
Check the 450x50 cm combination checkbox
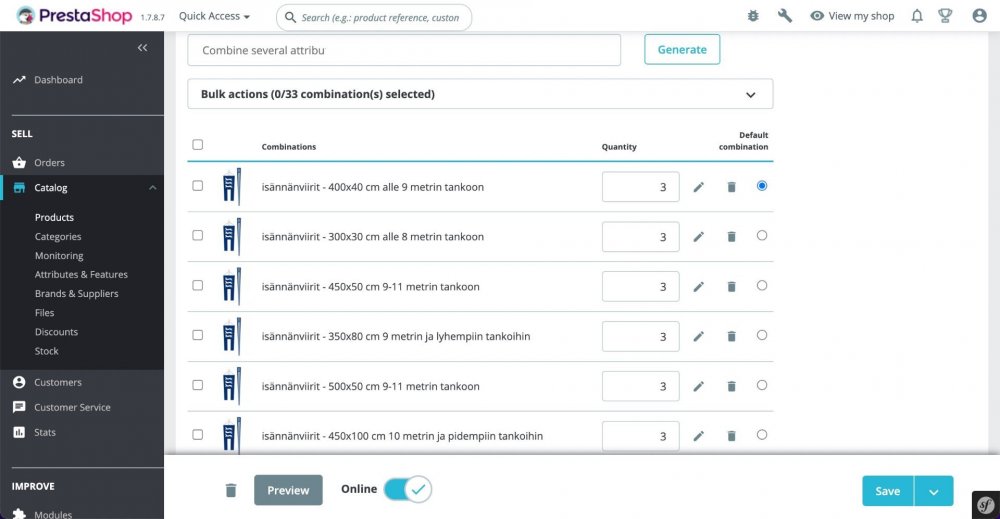click(x=197, y=285)
